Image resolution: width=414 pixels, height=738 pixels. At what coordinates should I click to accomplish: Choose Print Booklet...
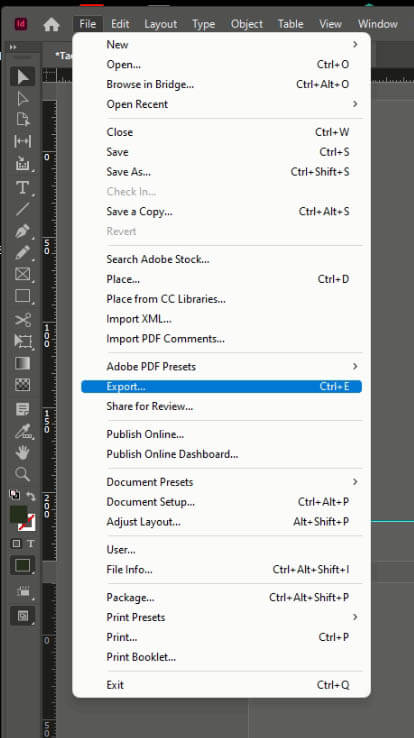222,657
